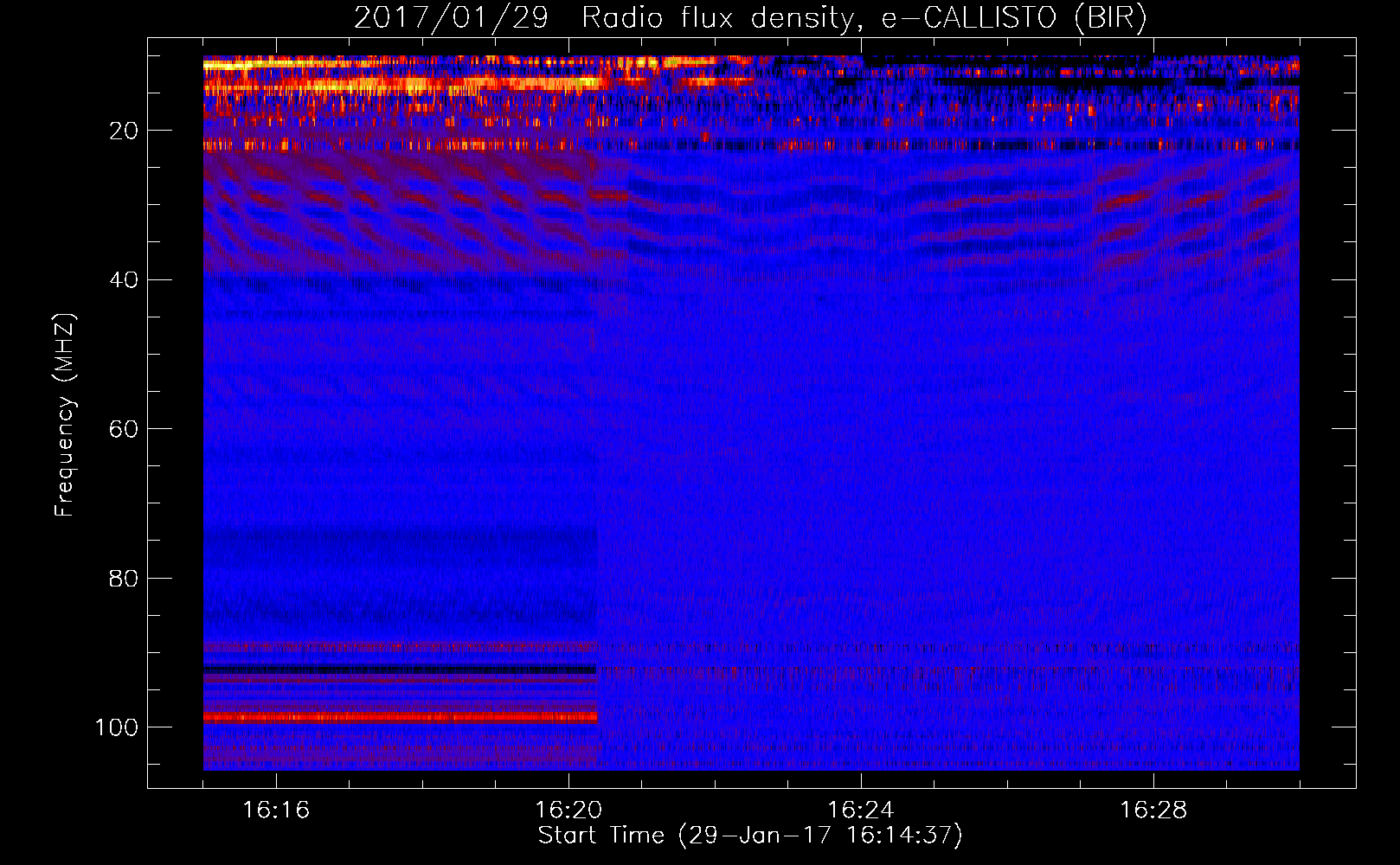The image size is (1400, 865).
Task: Click the bright red band near 99 MHz
Action: [401, 717]
